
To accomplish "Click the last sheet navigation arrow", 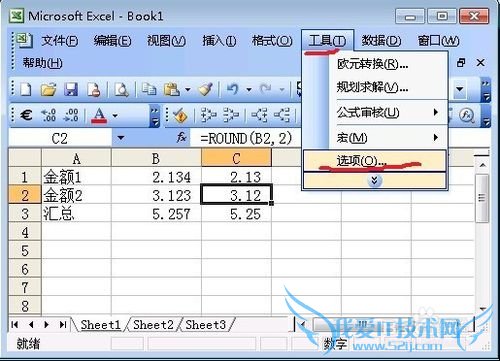I will click(63, 324).
